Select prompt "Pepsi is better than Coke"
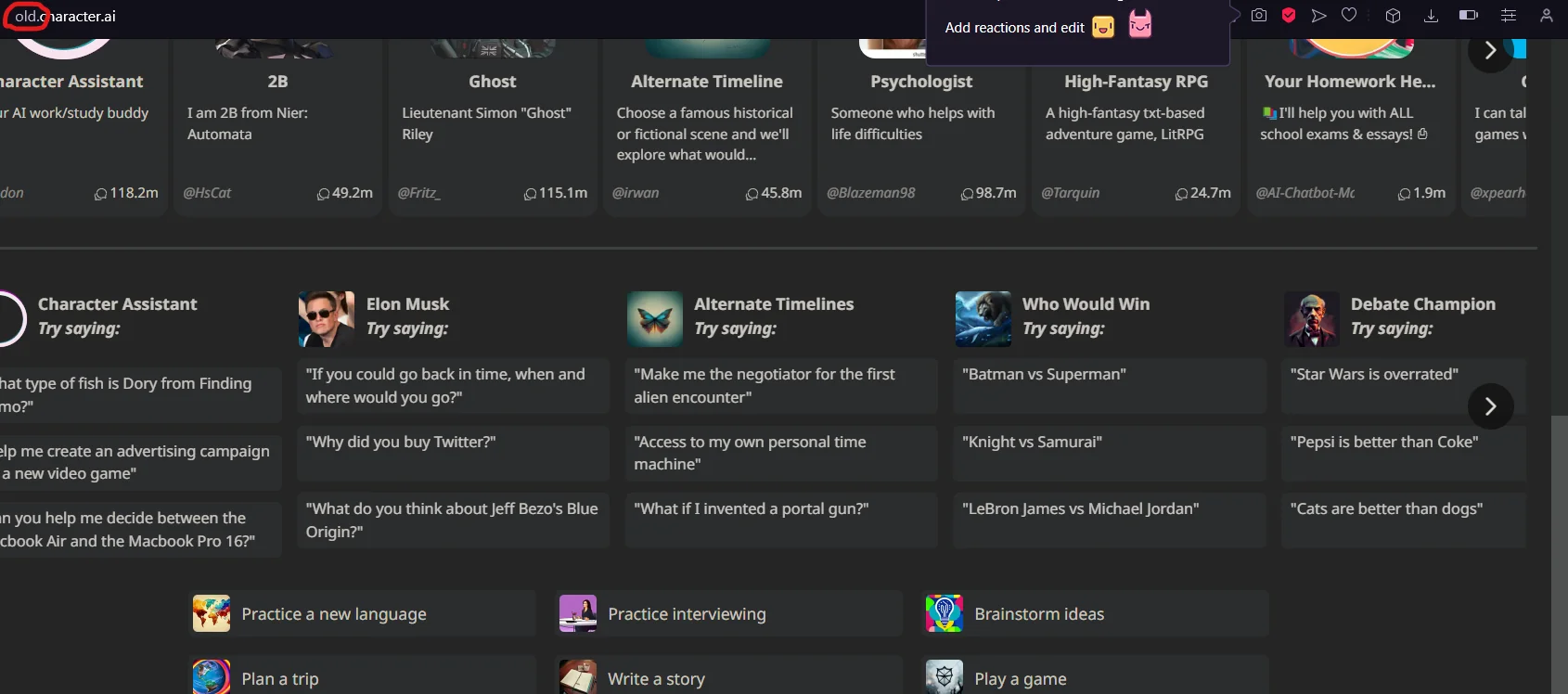Viewport: 1568px width, 694px height. point(1404,453)
